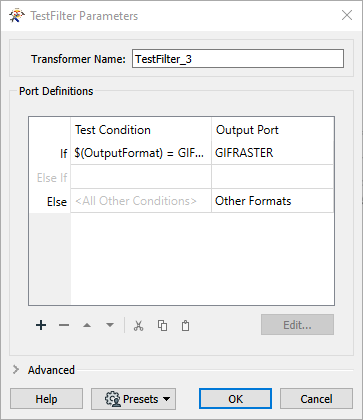Click the empty Else If output port cell

tap(272, 177)
